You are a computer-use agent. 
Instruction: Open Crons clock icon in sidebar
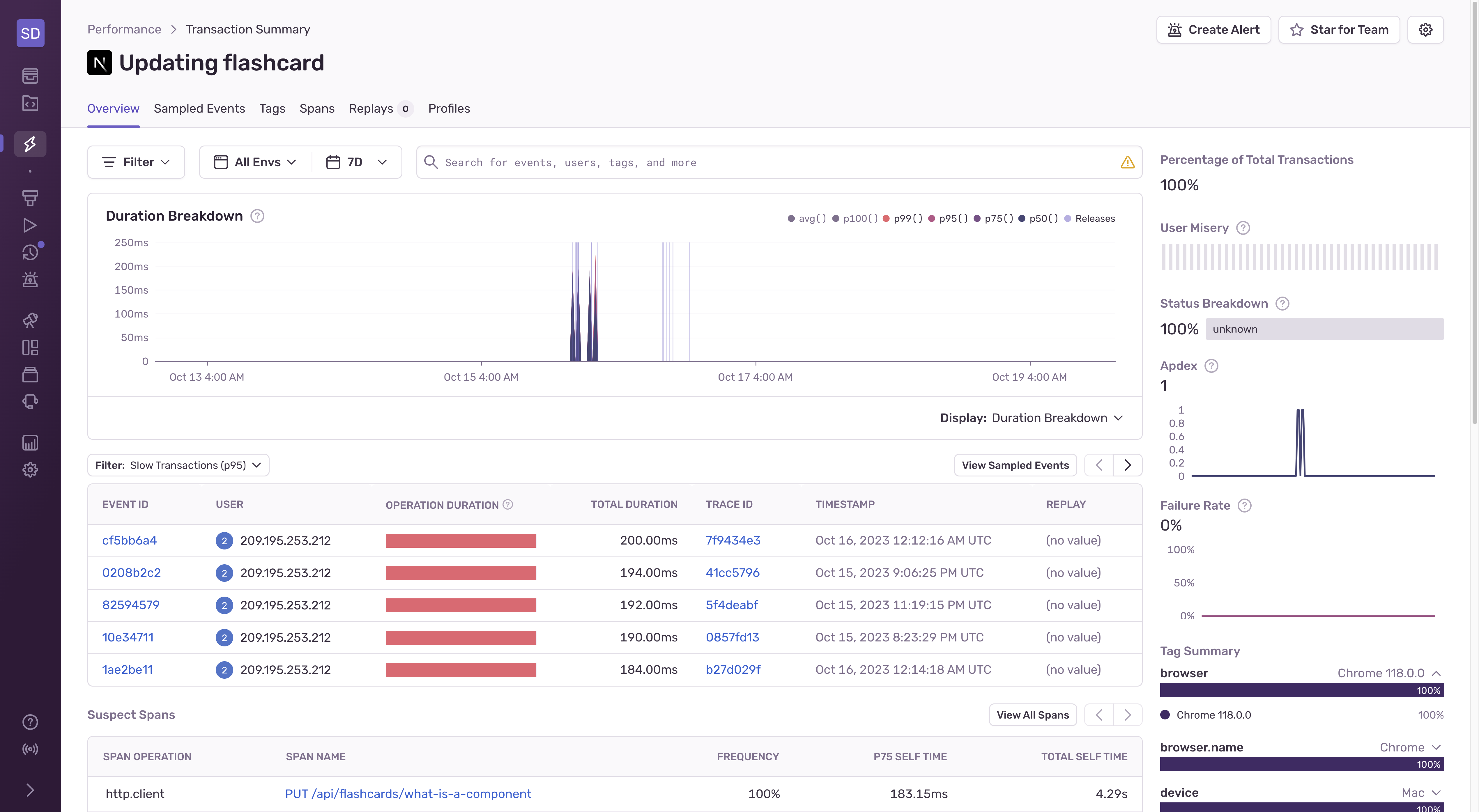click(x=31, y=253)
